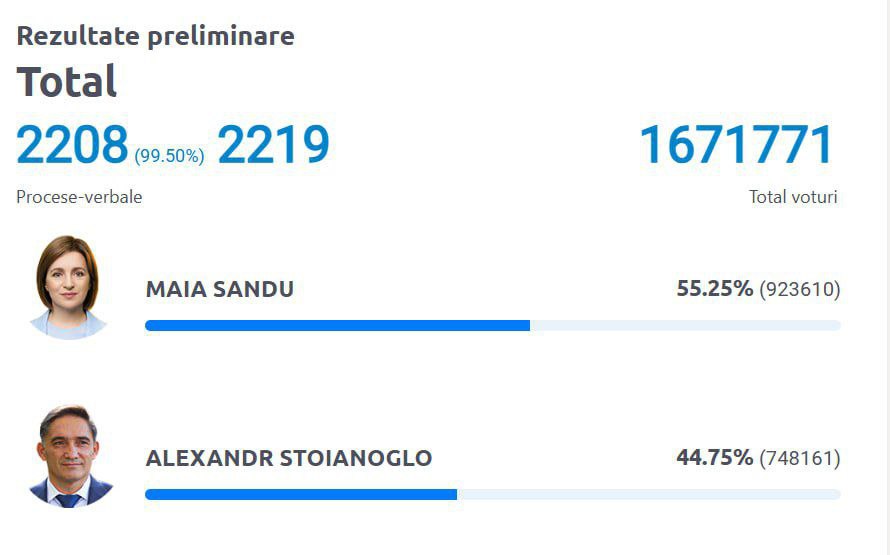Click the 923610 vote count
890x555 pixels.
coord(800,290)
